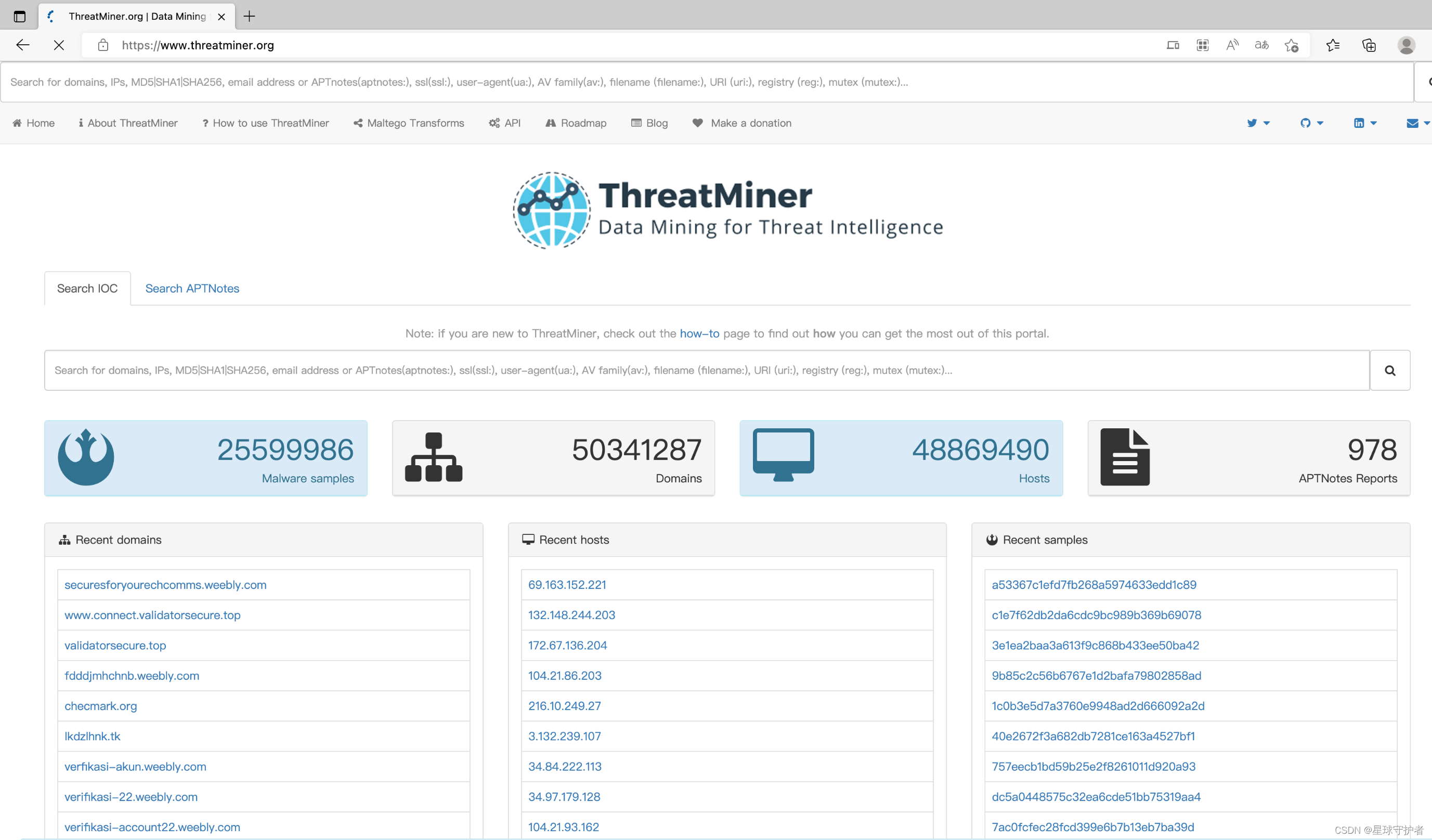The width and height of the screenshot is (1432, 840).
Task: Click the Domains sitemap icon
Action: [433, 457]
